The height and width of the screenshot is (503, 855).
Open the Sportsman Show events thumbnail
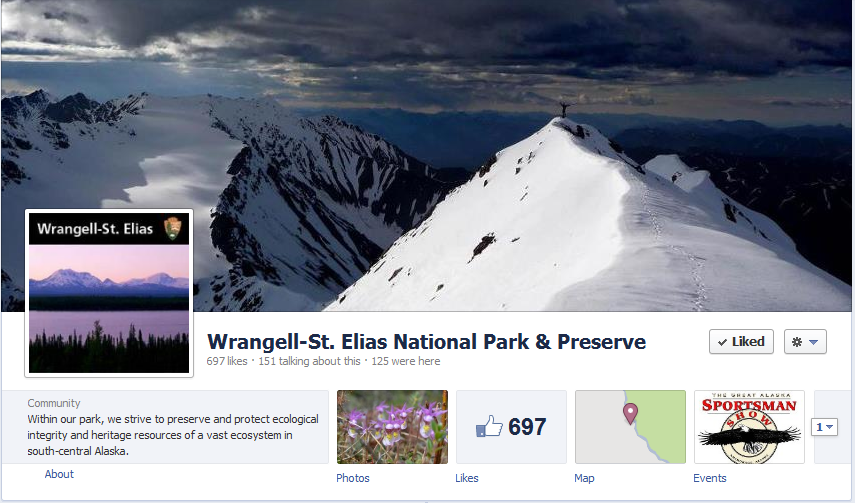click(749, 427)
